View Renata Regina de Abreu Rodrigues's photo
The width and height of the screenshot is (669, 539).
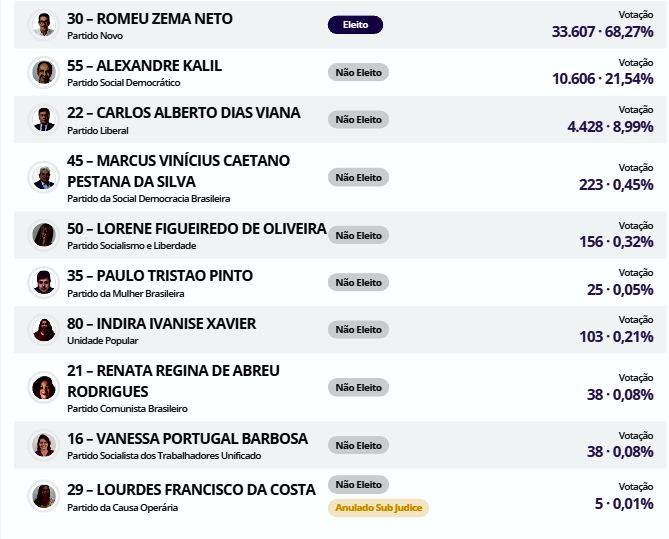[44, 387]
